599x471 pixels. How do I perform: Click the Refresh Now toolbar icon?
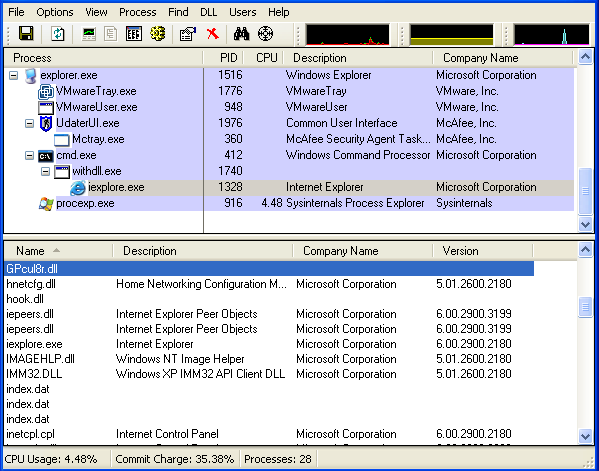58,34
